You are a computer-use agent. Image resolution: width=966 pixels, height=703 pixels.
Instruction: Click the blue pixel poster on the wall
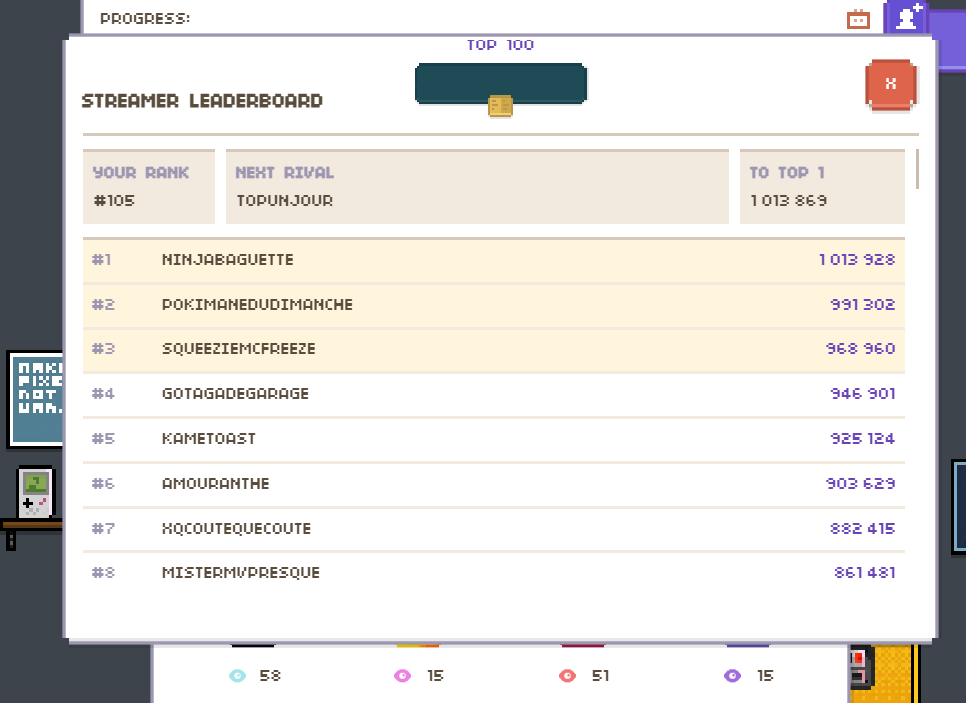(x=36, y=399)
